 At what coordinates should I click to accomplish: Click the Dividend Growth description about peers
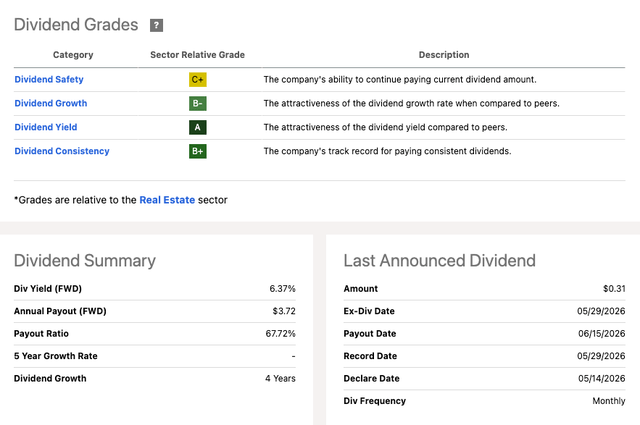coord(411,103)
